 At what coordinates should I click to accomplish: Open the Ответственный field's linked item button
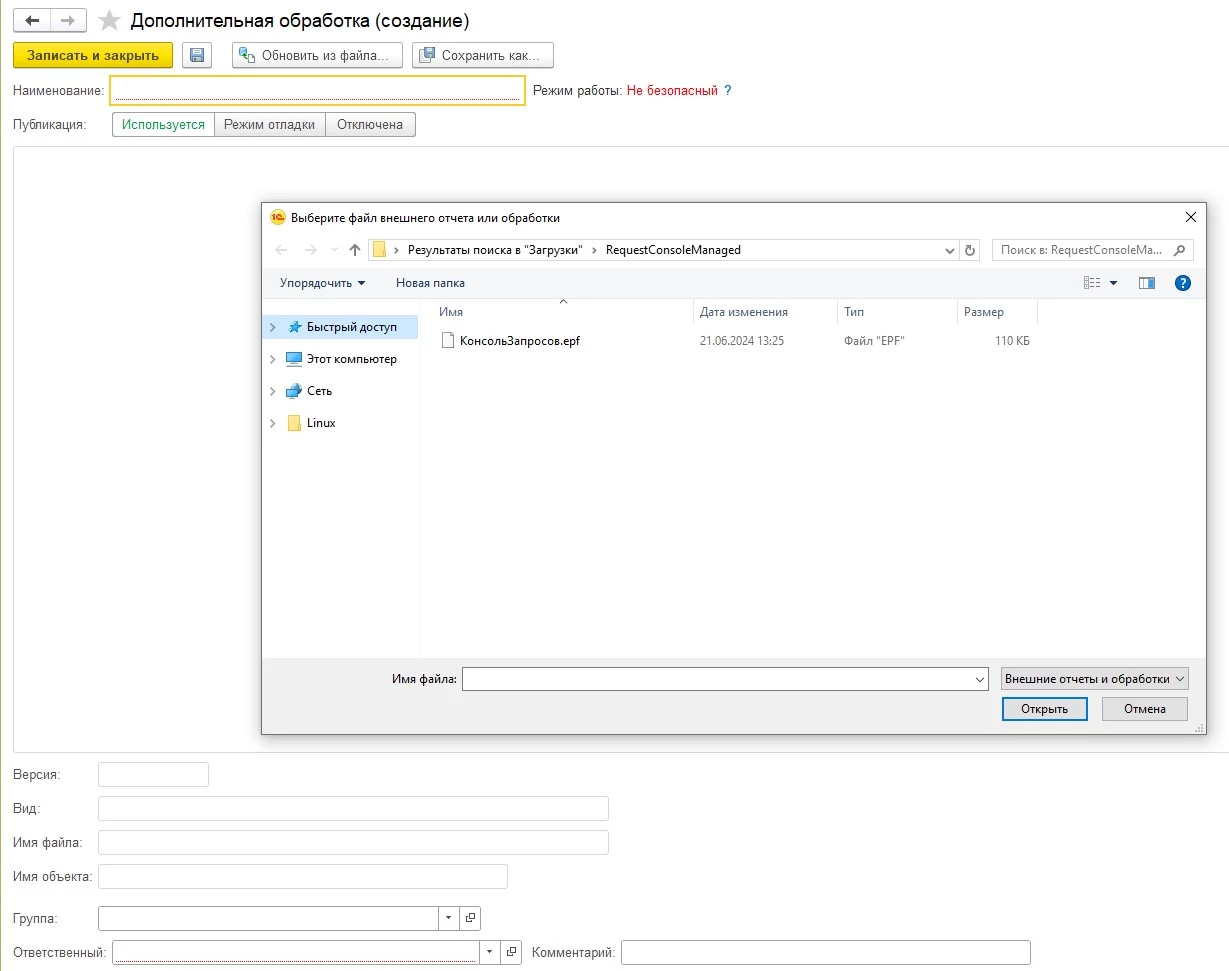click(x=511, y=952)
